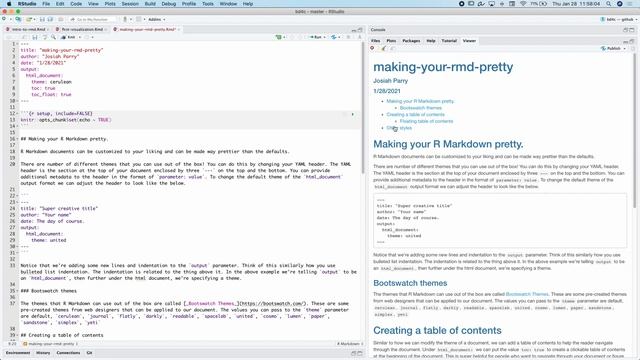Open the Session menu in the menu bar
The image size is (640, 360).
click(130, 4)
